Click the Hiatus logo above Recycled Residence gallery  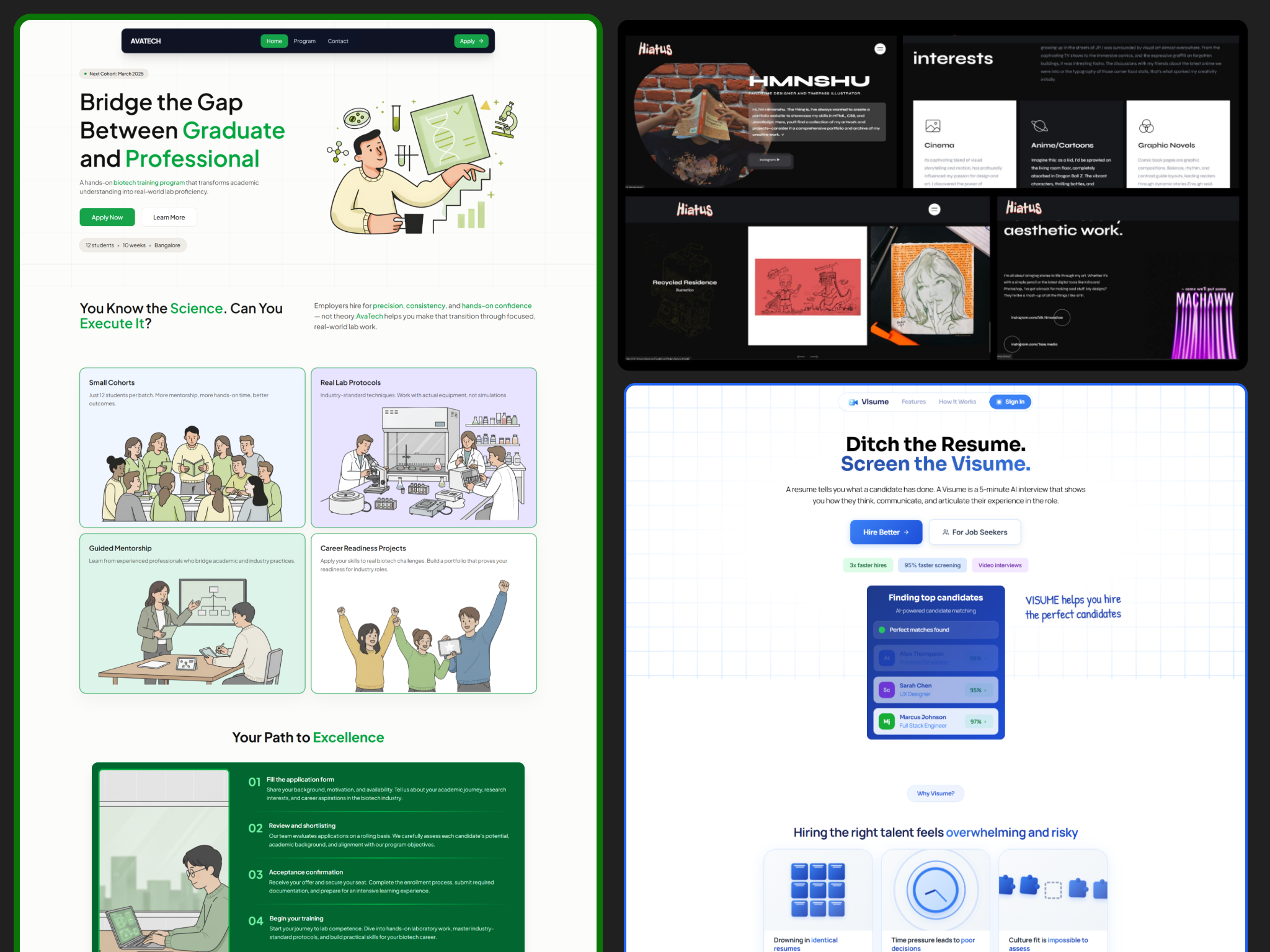695,209
